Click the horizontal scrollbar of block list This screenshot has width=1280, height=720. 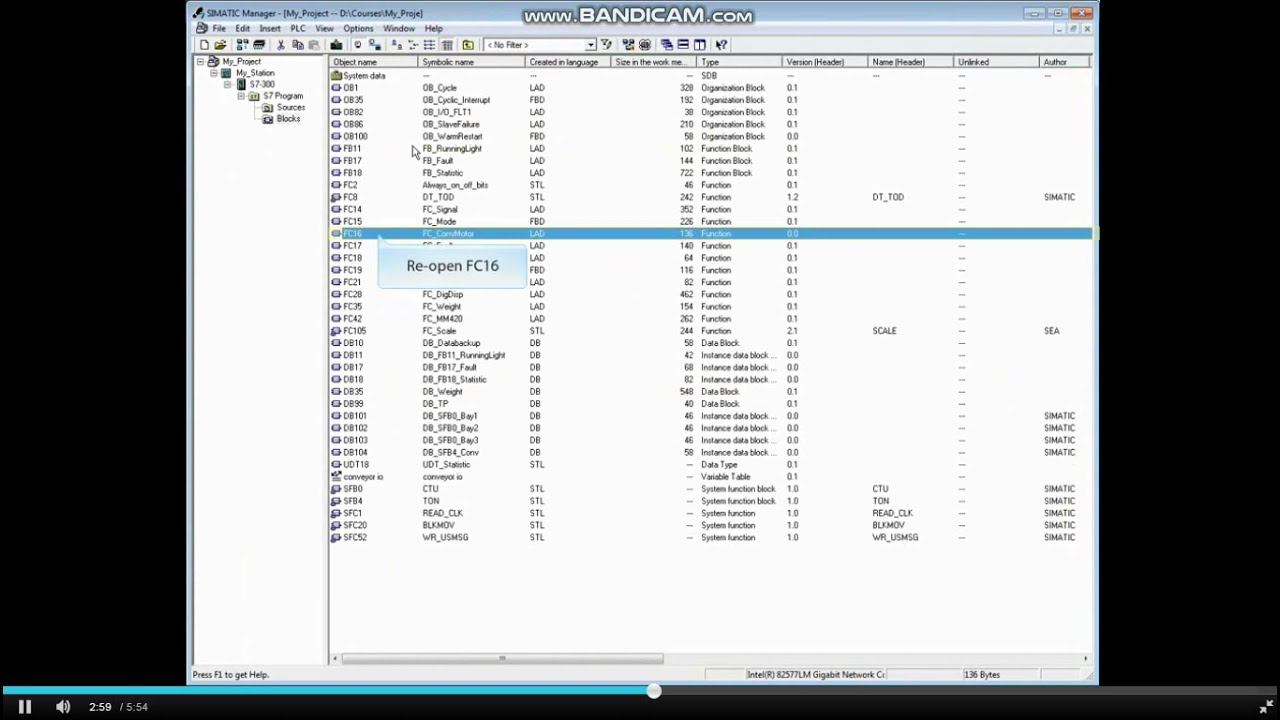pyautogui.click(x=502, y=658)
